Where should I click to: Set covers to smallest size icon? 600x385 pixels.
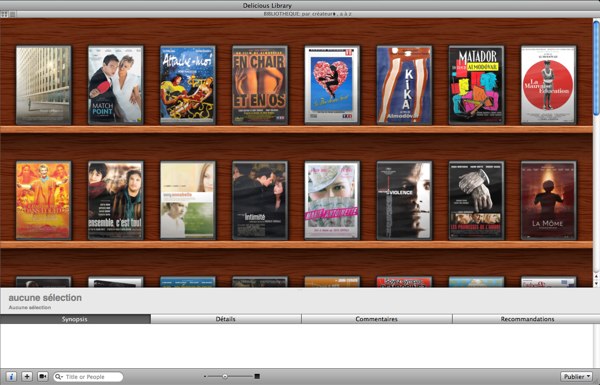click(205, 377)
